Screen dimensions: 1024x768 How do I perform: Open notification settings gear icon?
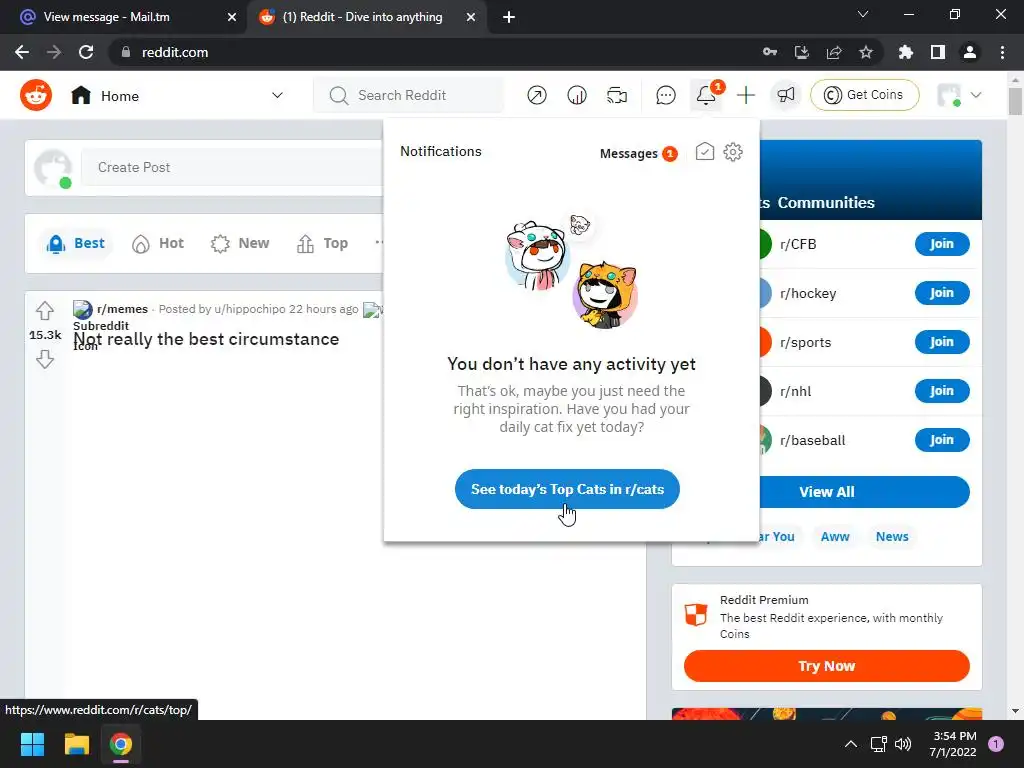click(x=733, y=152)
